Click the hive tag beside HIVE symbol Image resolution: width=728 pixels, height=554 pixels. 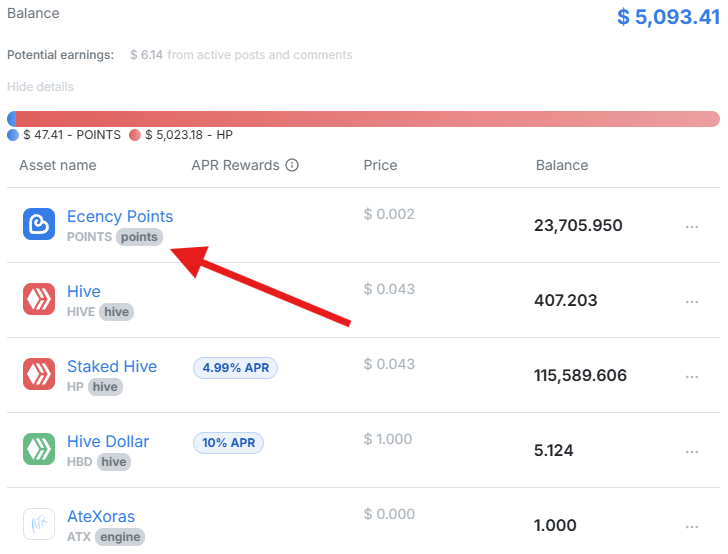coord(117,312)
